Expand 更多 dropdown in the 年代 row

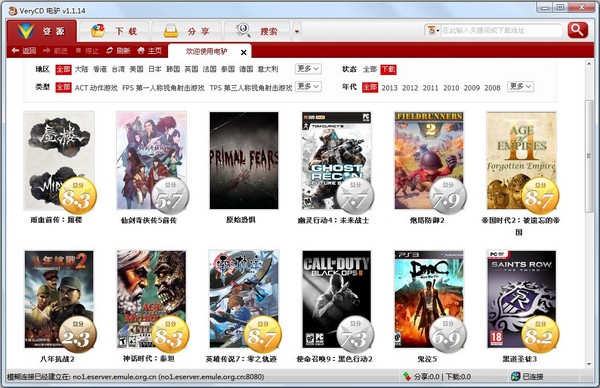520,87
